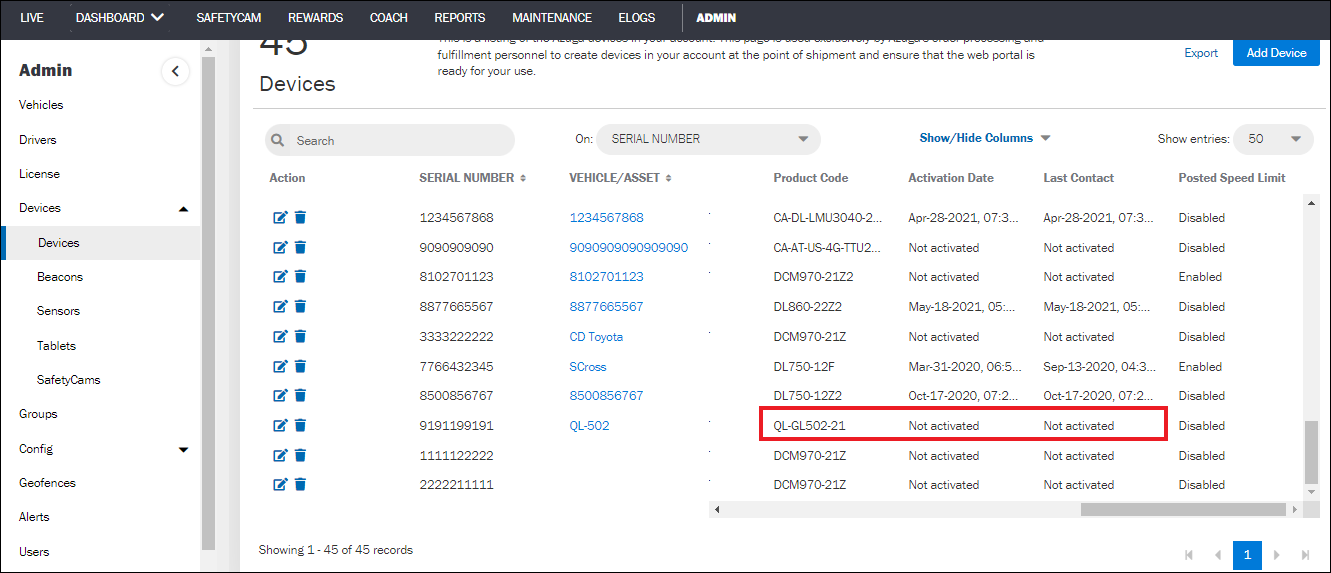Open the LIVE tab
Screen dimensions: 1331x573
[32, 18]
